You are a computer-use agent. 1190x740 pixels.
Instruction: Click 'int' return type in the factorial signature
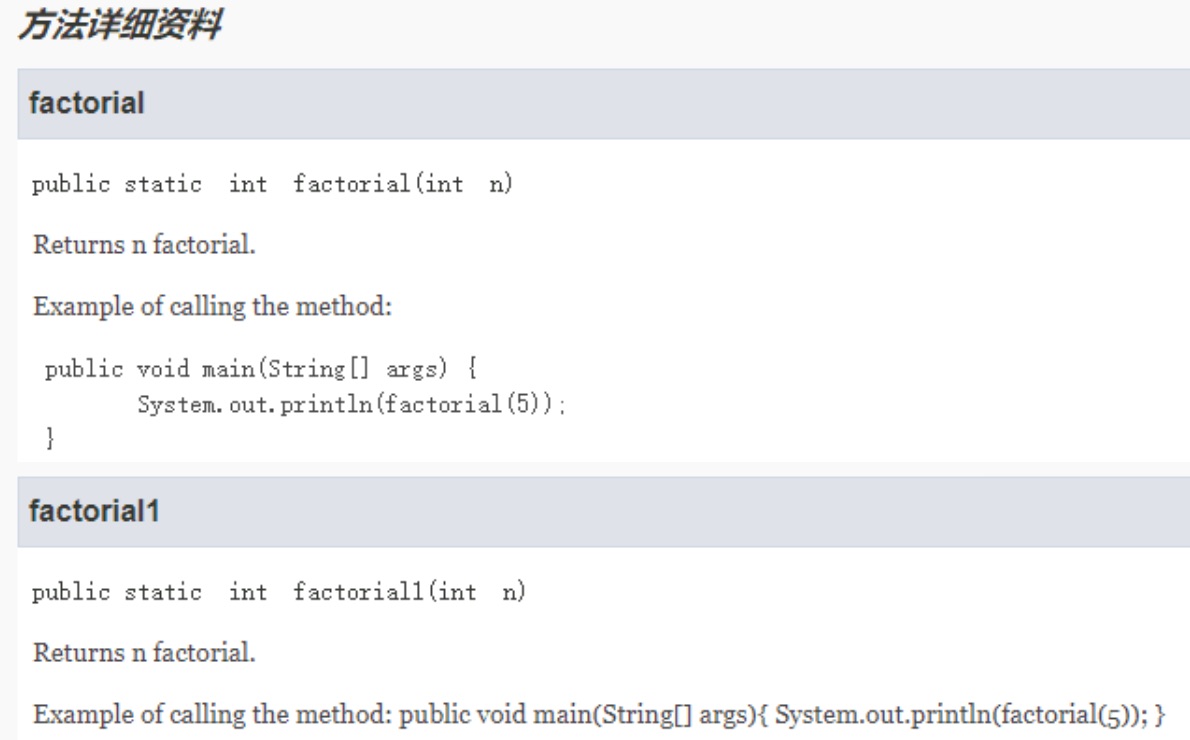(x=248, y=184)
